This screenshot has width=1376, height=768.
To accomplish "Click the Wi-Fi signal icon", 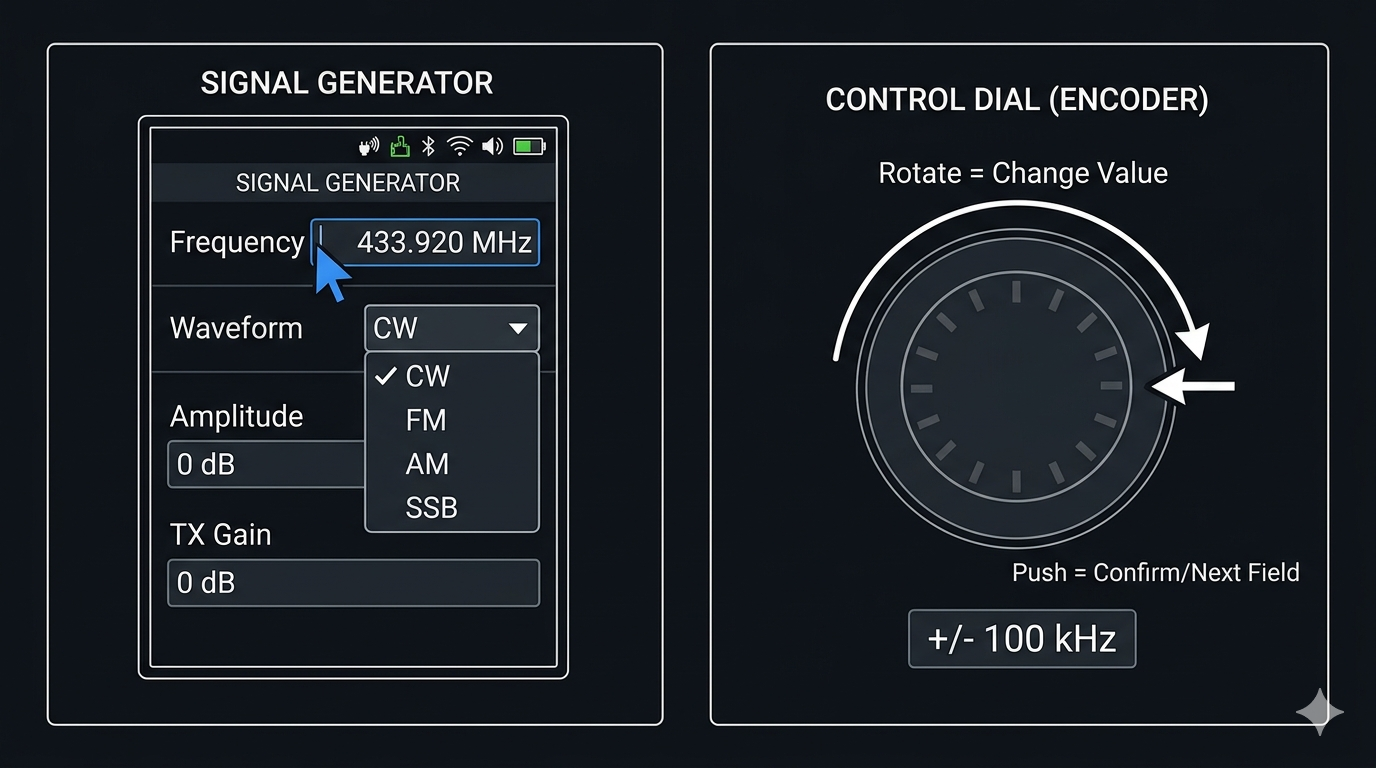I will coord(460,147).
